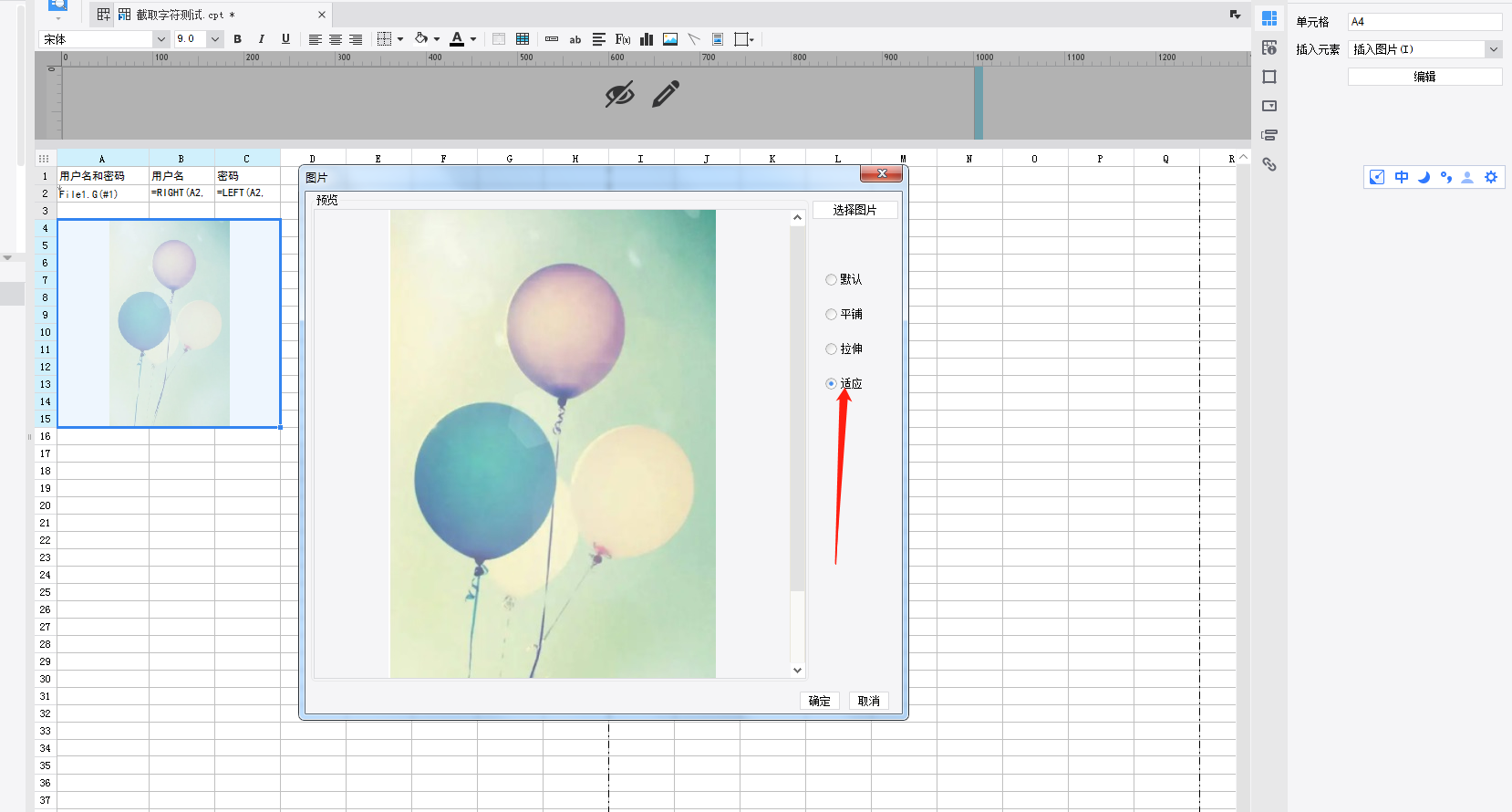Select the 默认 radio option
1512x812 pixels.
(x=831, y=279)
